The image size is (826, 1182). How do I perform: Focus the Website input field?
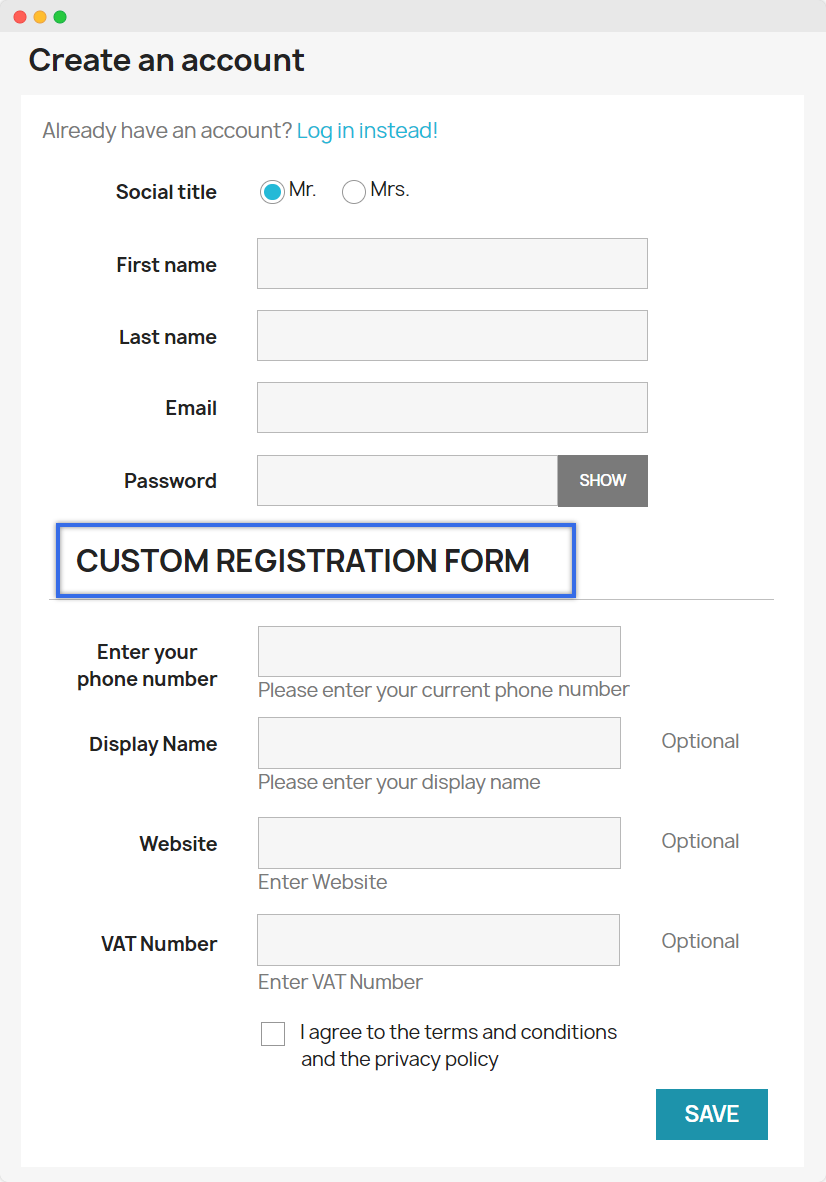(x=439, y=843)
